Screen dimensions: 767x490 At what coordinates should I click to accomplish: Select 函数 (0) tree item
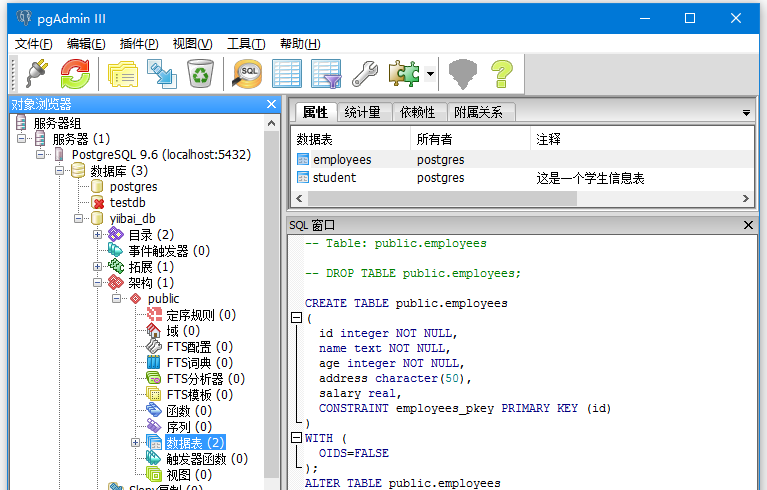189,411
